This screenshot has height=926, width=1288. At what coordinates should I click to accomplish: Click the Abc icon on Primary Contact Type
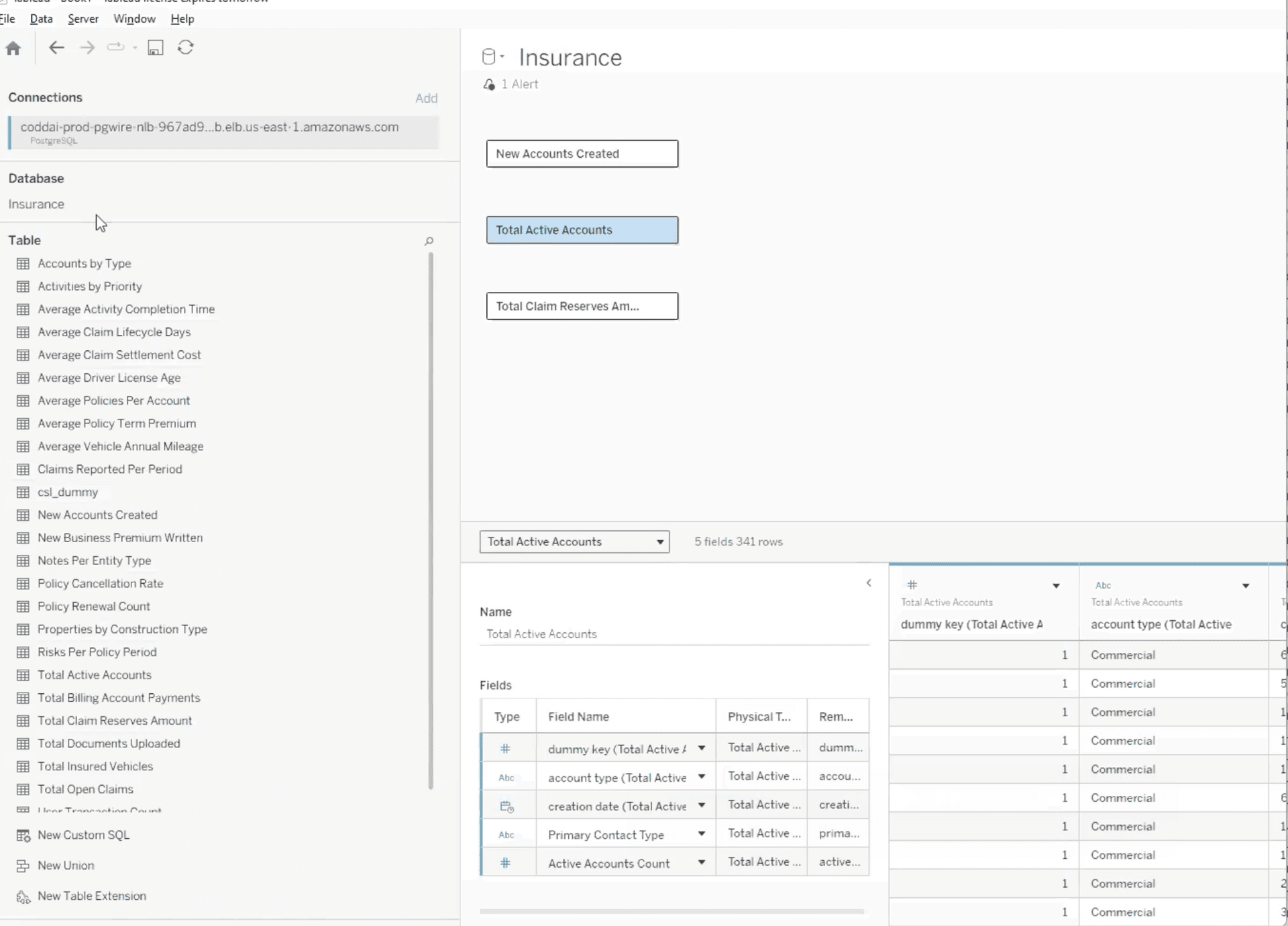506,834
